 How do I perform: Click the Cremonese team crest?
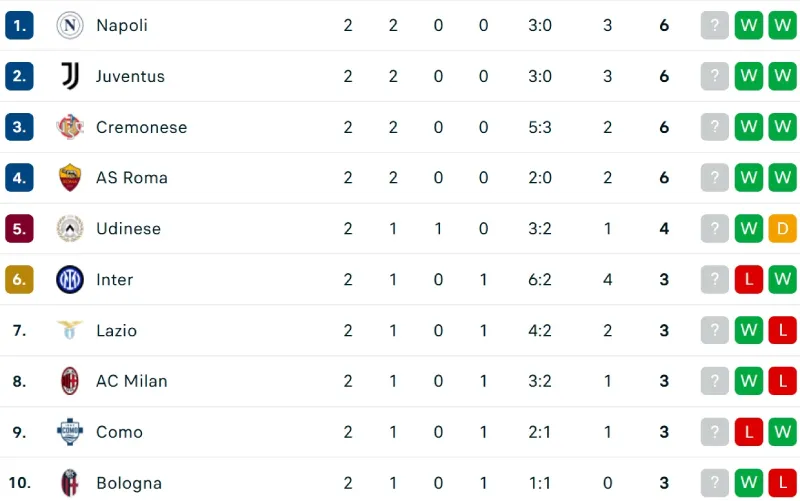pyautogui.click(x=70, y=127)
